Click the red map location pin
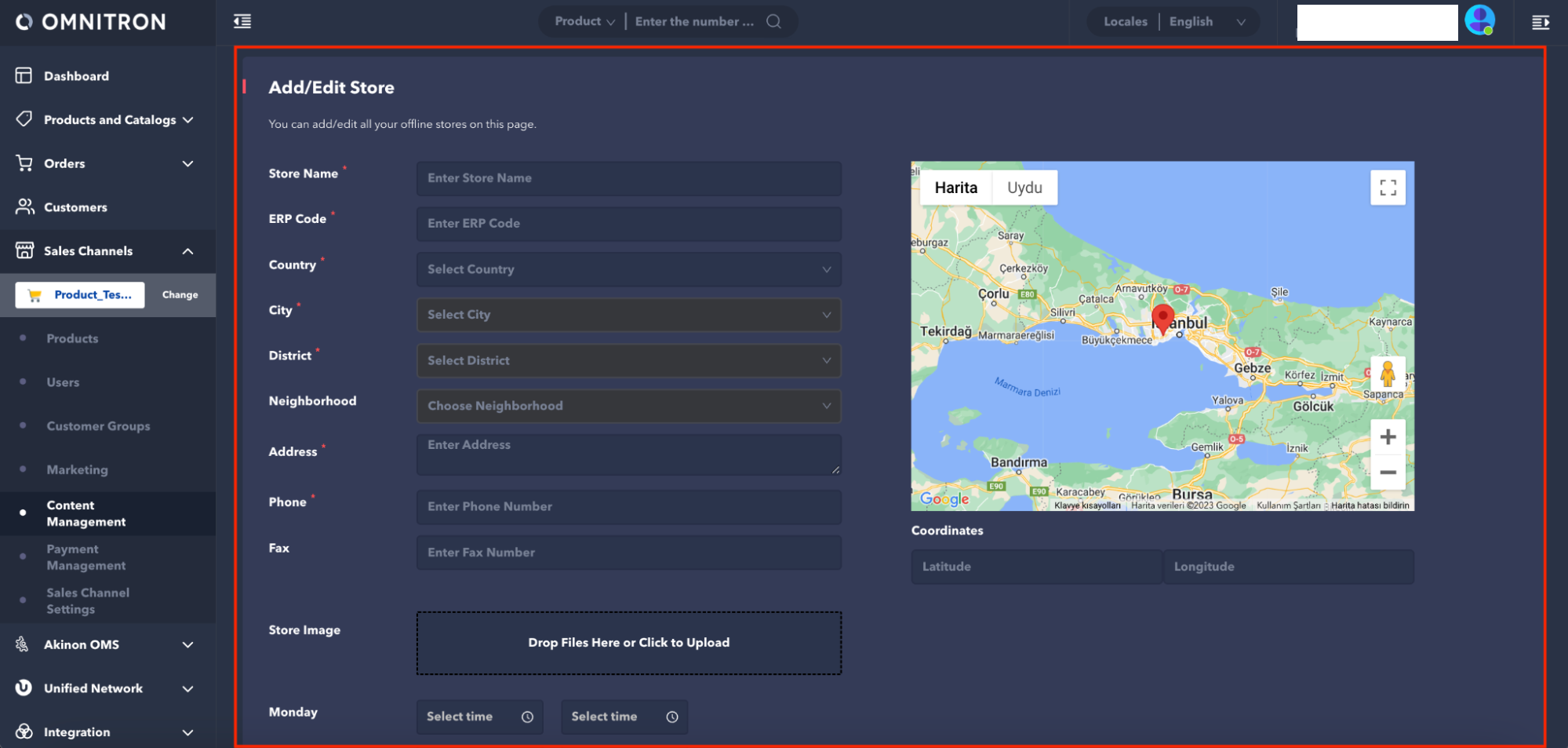The image size is (1568, 748). click(1162, 318)
